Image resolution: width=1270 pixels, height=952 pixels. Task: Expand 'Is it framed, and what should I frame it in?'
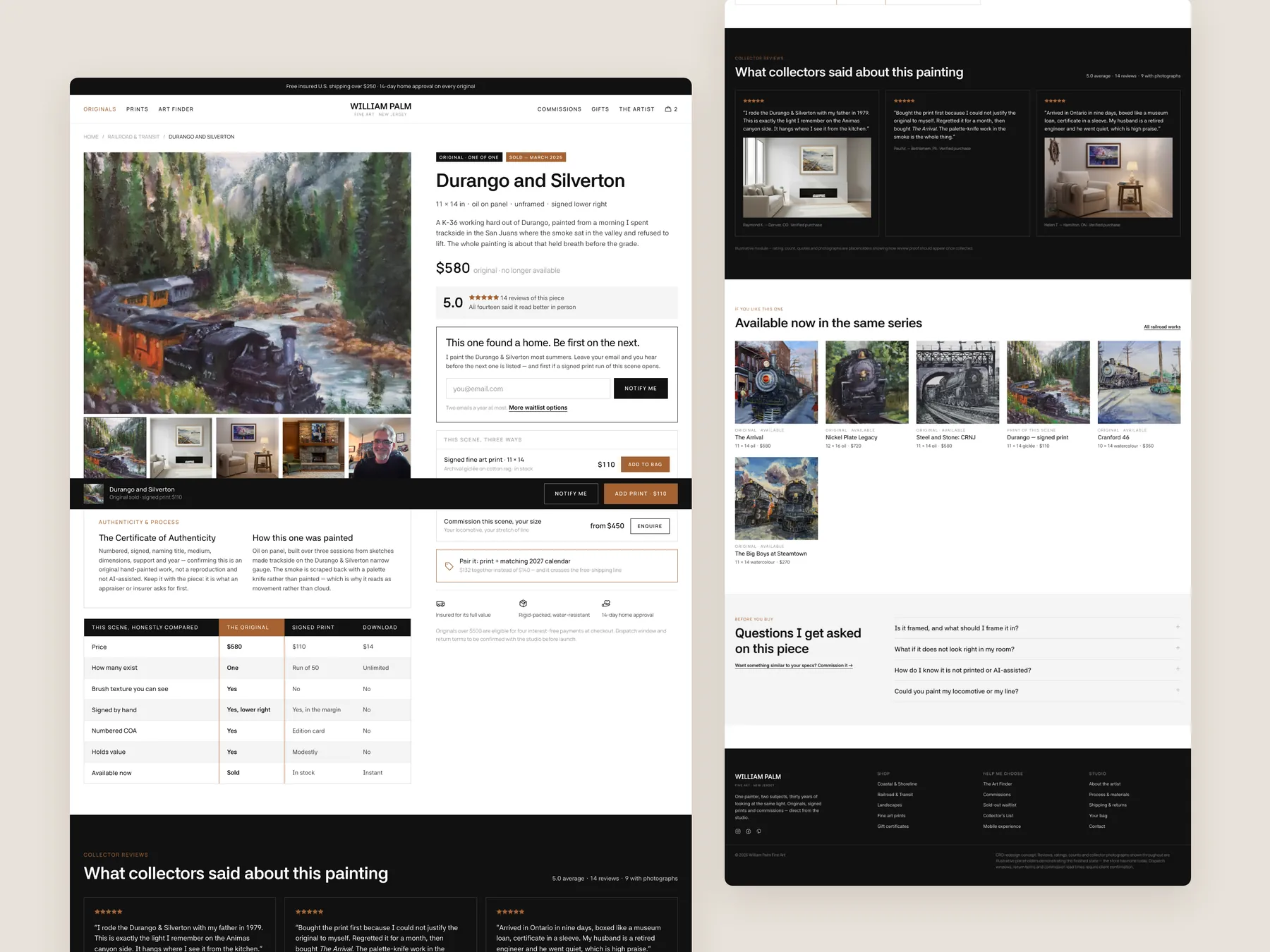[1037, 628]
